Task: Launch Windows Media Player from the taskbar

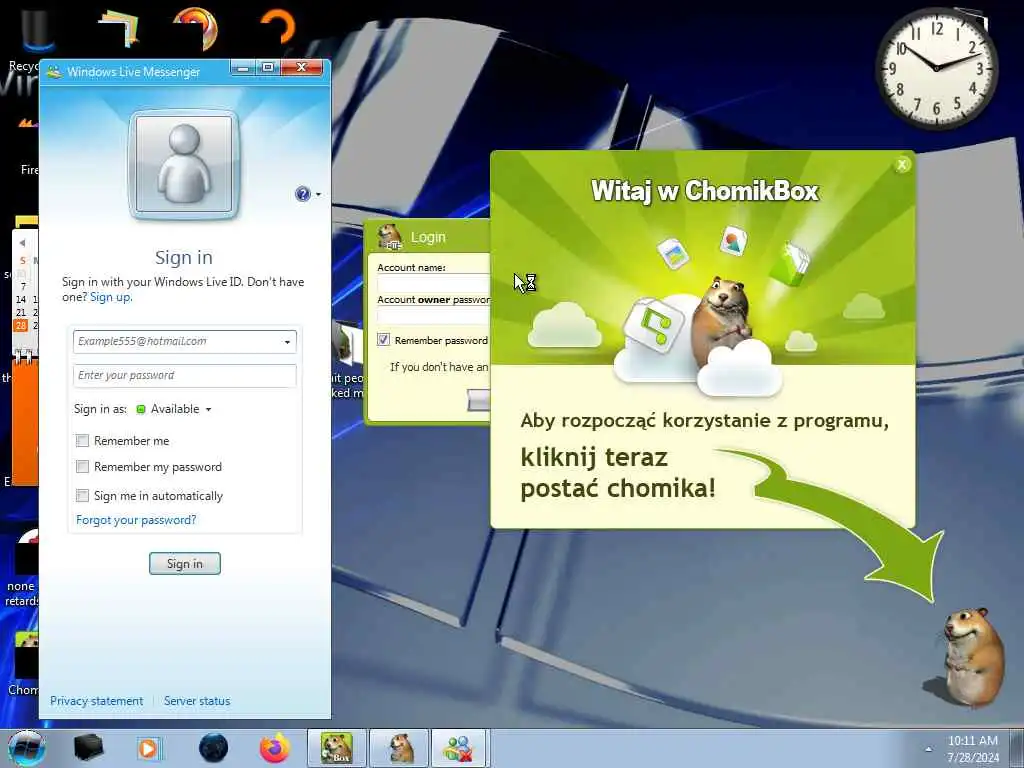Action: tap(148, 748)
